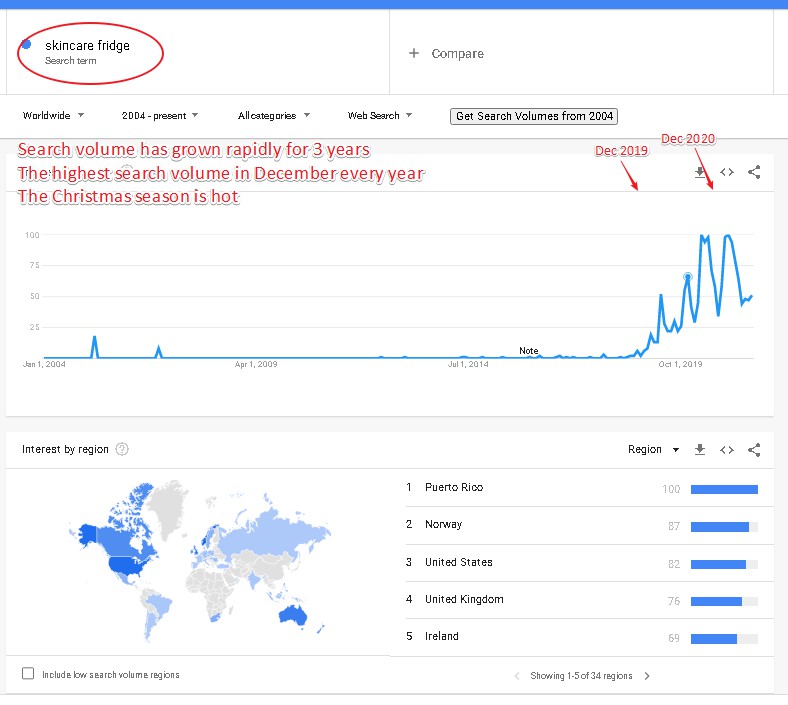Viewport: 788px width, 705px height.
Task: Open embed code for the trend chart
Action: 727,172
